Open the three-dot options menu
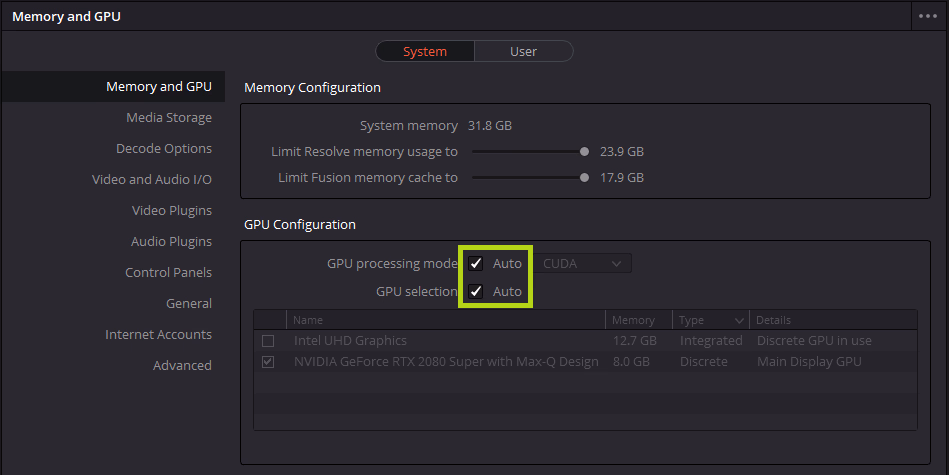The height and width of the screenshot is (475, 949). coord(928,16)
